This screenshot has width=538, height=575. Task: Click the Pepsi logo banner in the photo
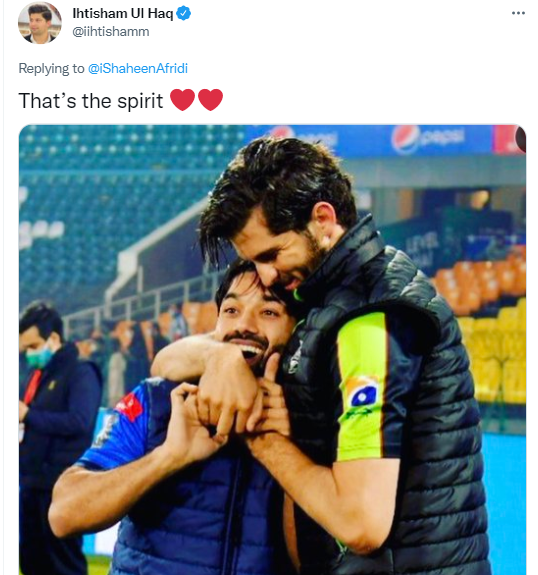click(x=427, y=139)
